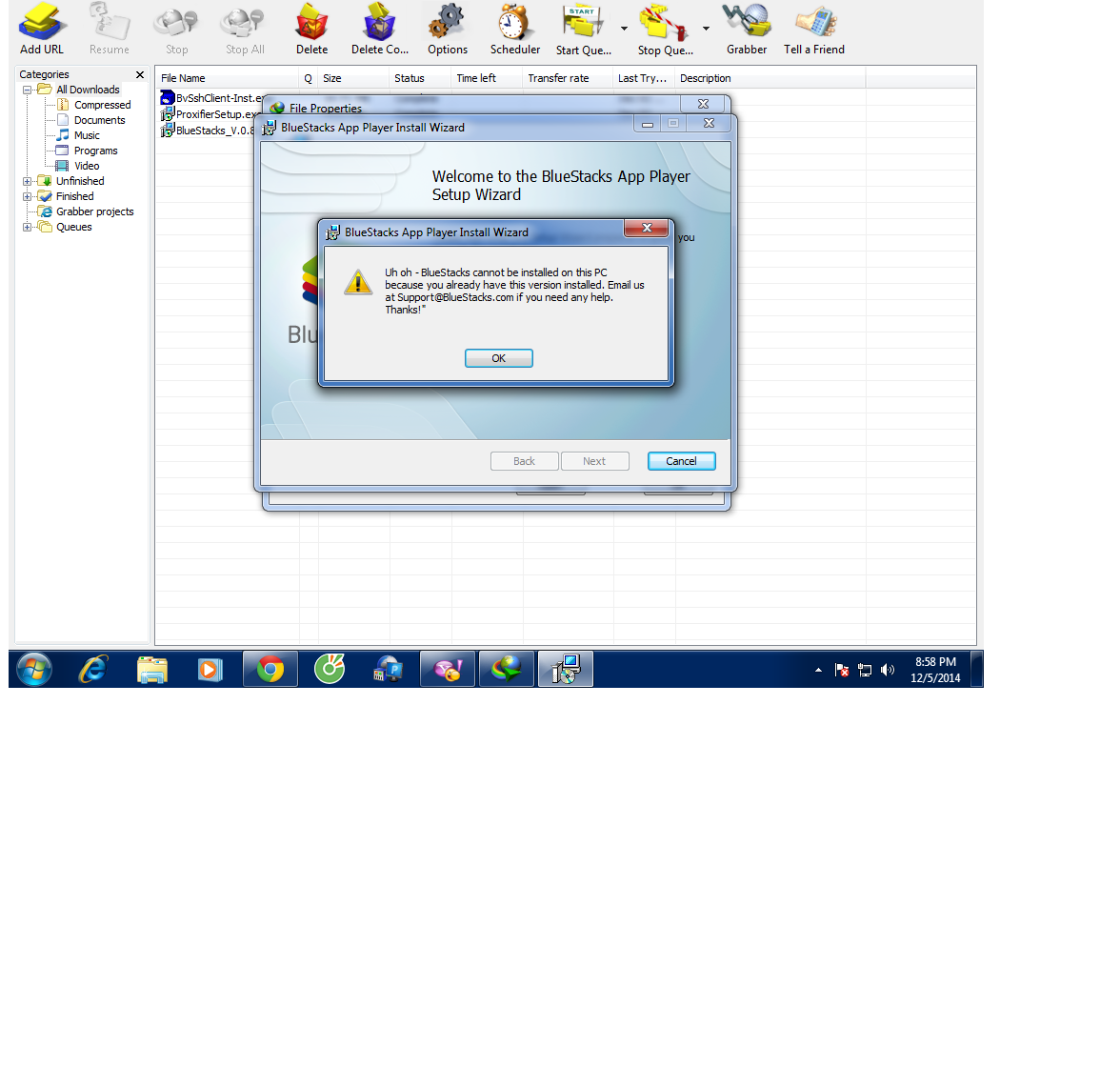Screen dimensions: 1120x1067
Task: Click the Back button in the wizard
Action: (x=524, y=461)
